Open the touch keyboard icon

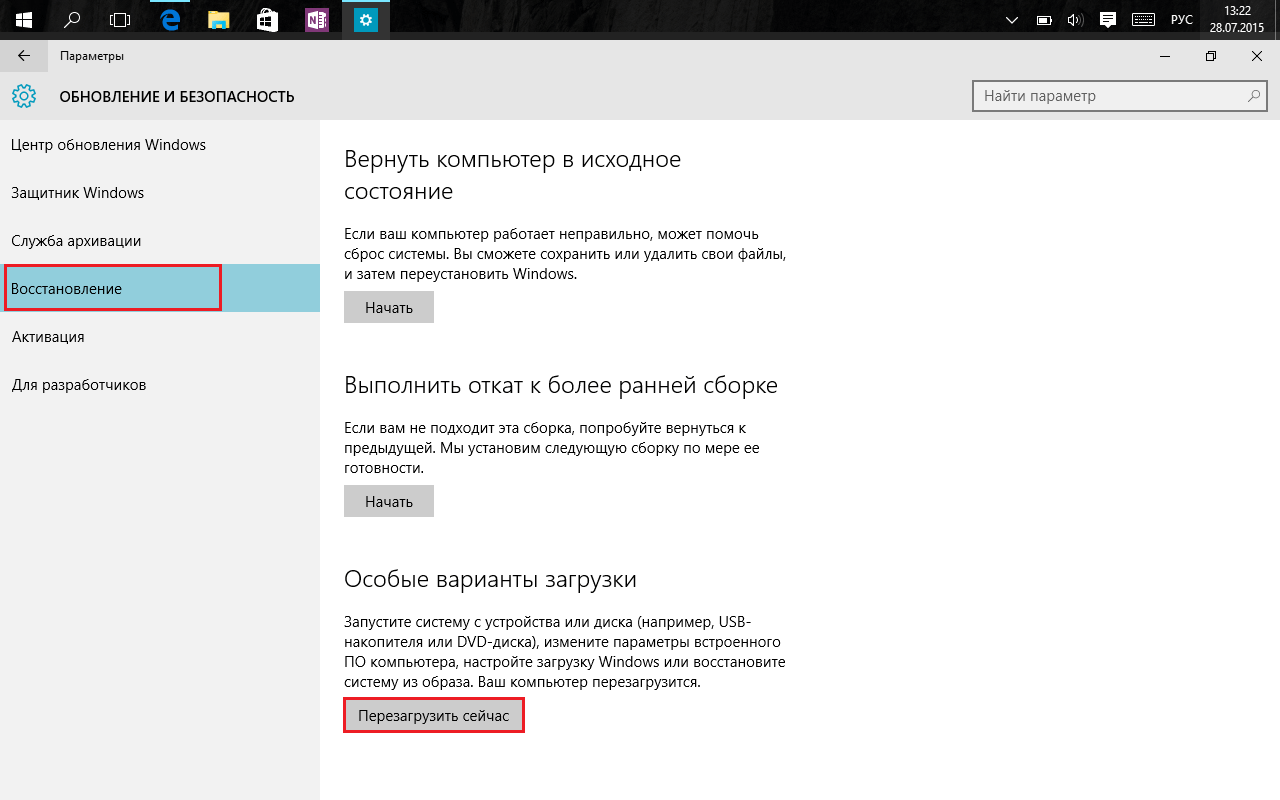point(1143,19)
